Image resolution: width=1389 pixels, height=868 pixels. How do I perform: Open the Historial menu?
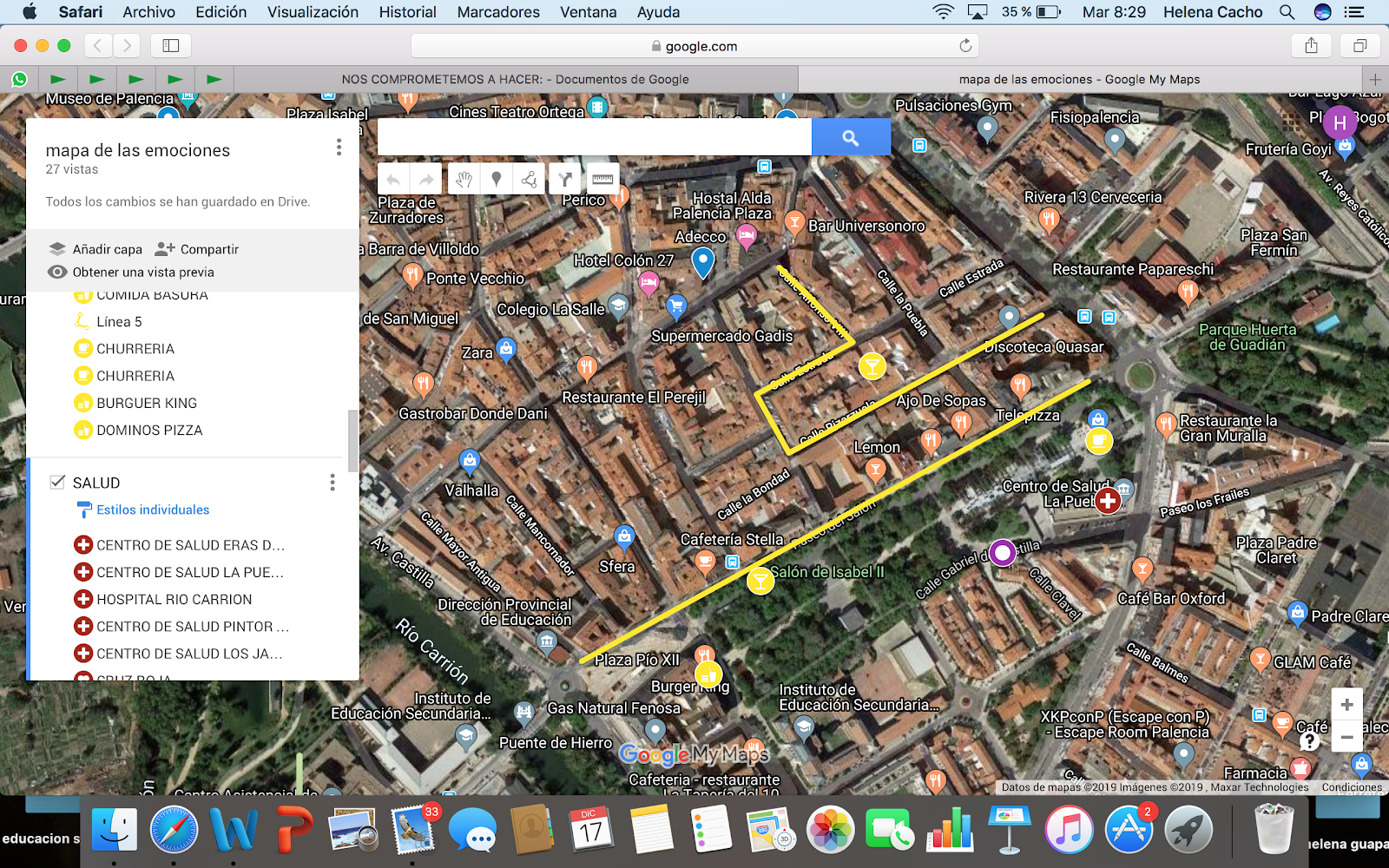(x=407, y=12)
